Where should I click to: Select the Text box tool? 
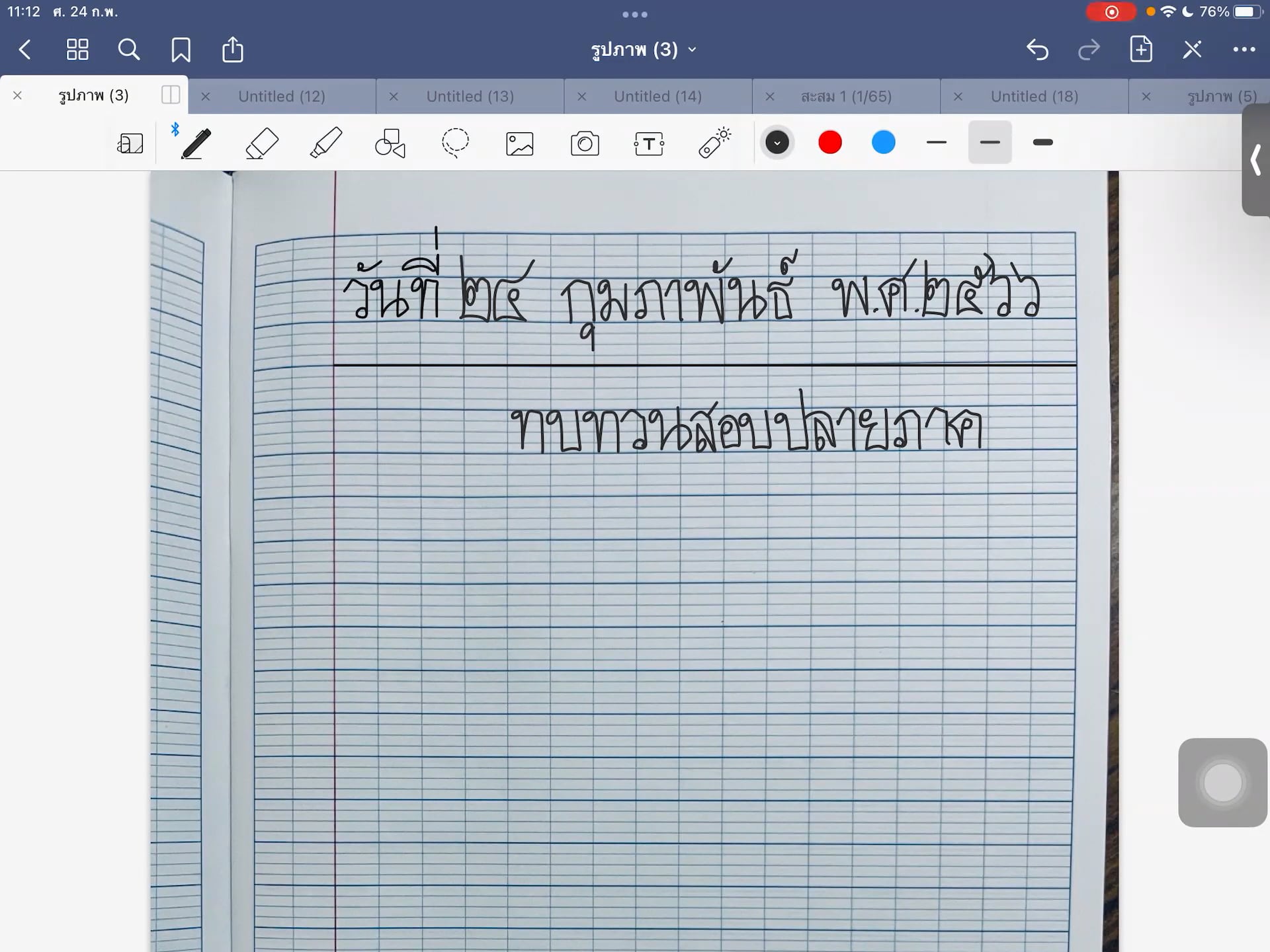[x=649, y=143]
